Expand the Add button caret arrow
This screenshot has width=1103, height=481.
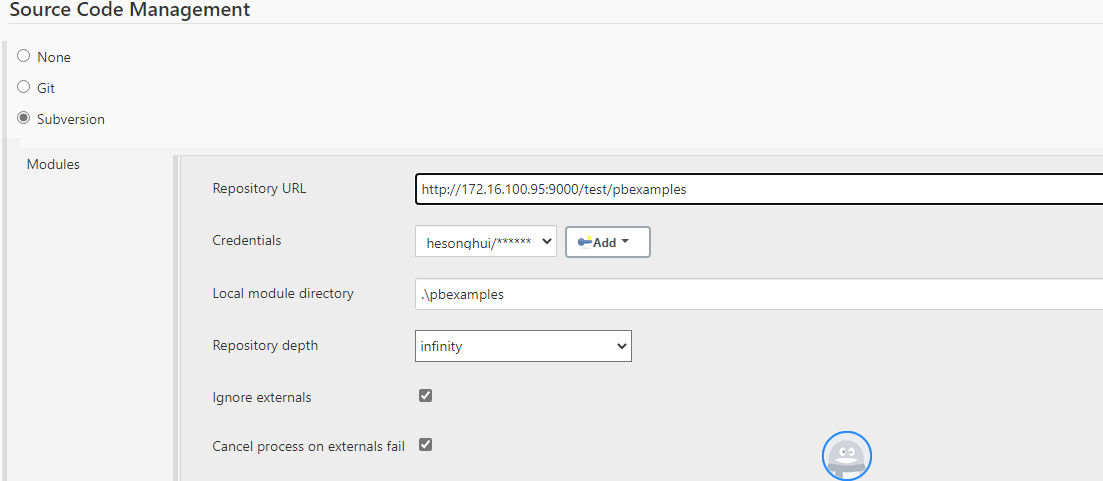[625, 241]
